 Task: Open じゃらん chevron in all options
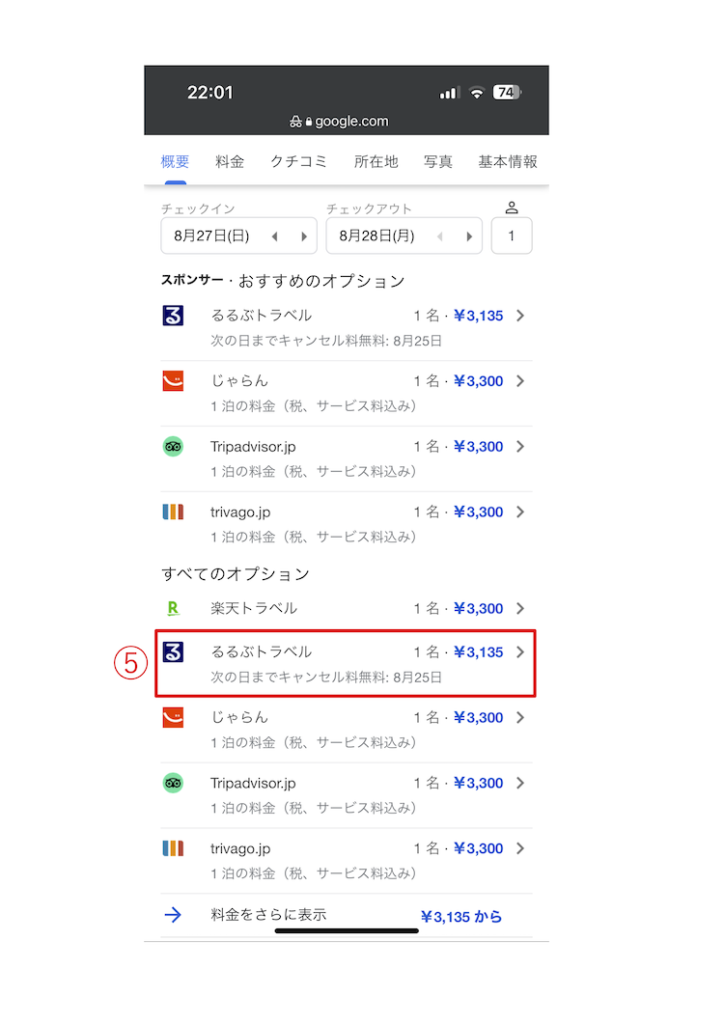(520, 717)
